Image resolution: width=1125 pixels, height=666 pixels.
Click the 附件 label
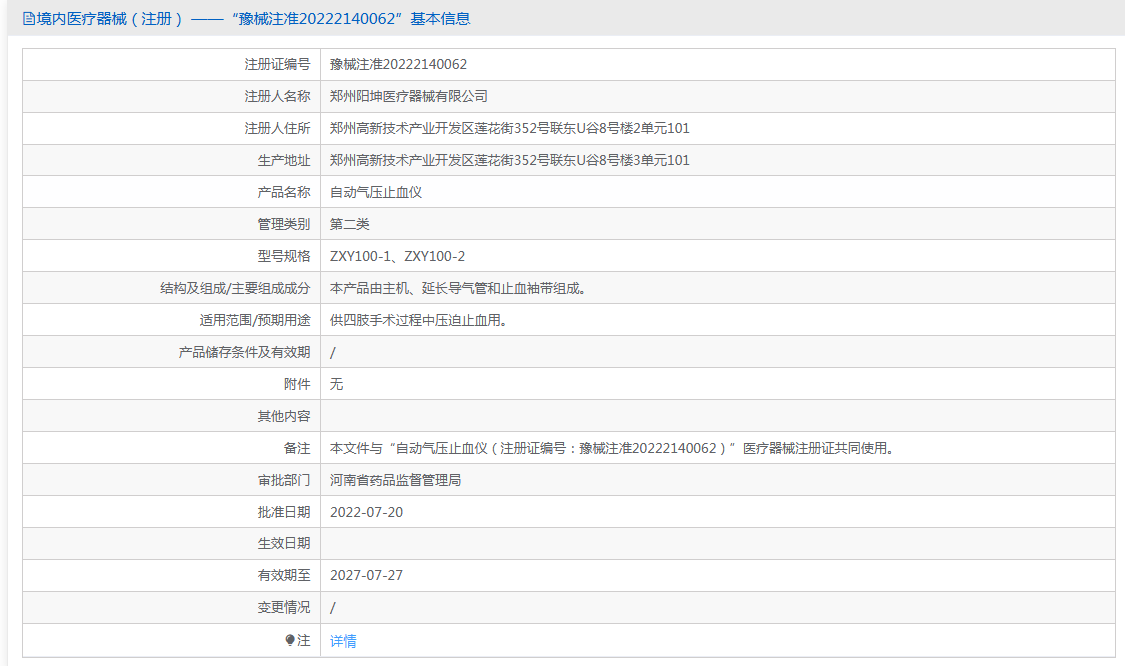[x=297, y=384]
